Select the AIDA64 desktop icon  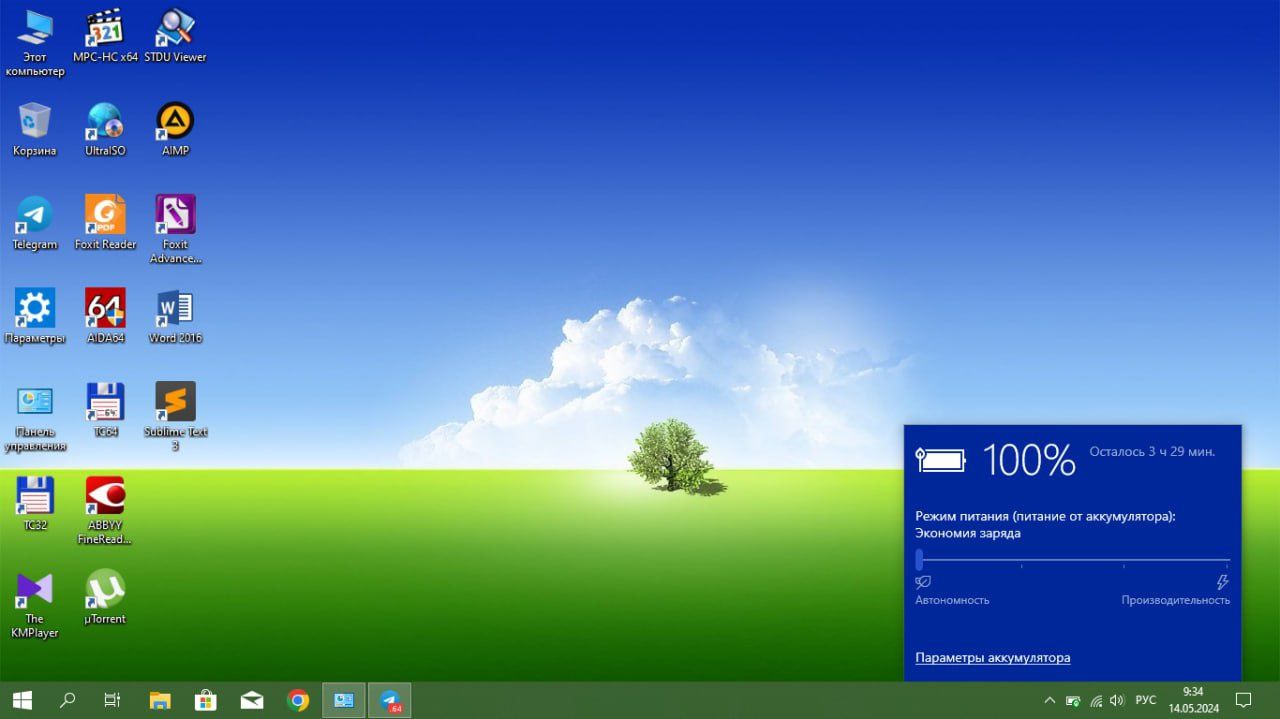(x=105, y=317)
